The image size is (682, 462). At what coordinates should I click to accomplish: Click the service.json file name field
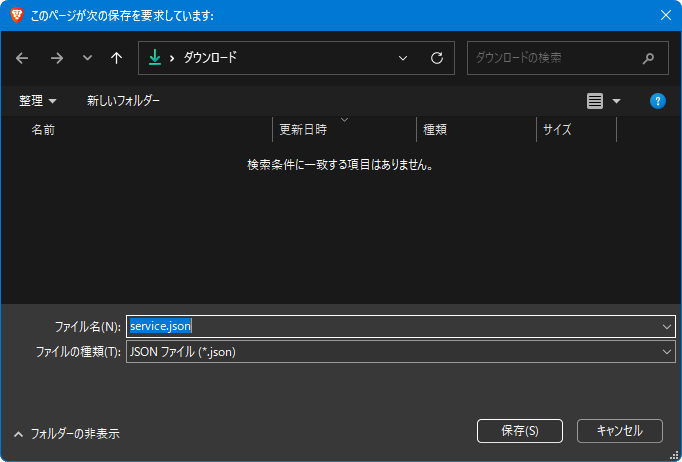coord(390,327)
